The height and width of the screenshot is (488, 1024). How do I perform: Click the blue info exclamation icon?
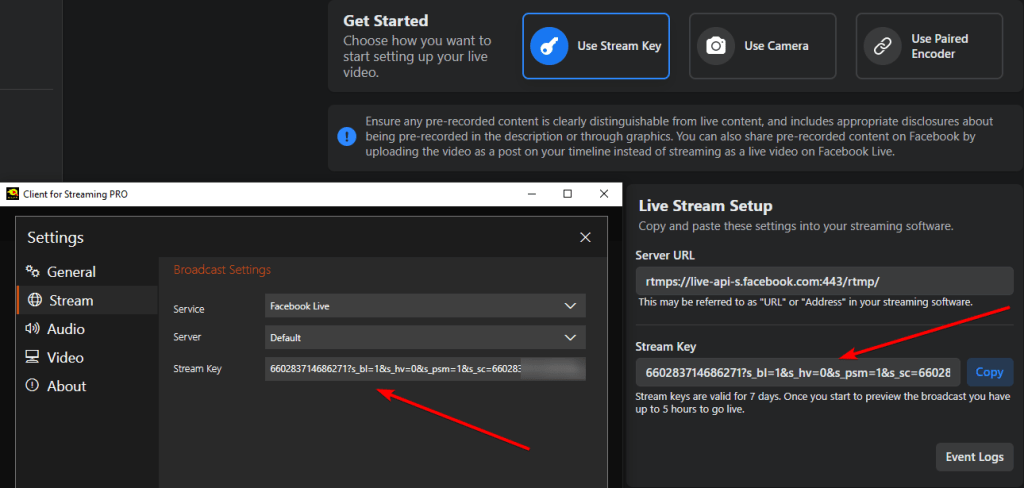click(346, 136)
